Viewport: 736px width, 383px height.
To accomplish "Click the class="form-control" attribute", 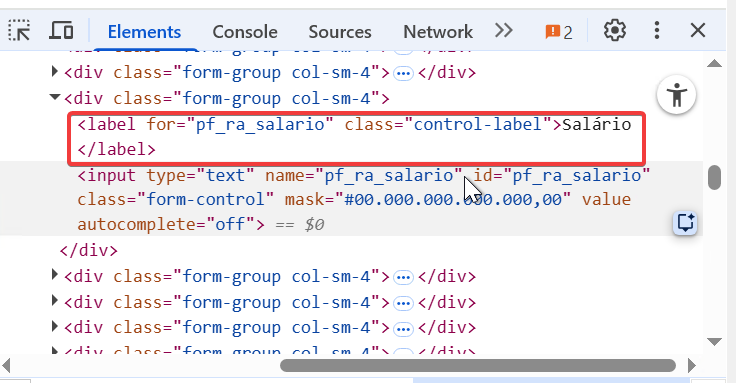I will tap(176, 199).
